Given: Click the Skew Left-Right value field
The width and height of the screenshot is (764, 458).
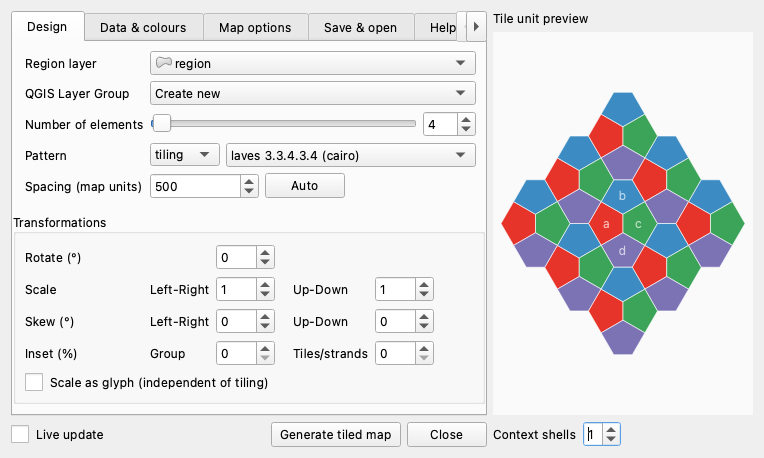Looking at the screenshot, I should [236, 322].
